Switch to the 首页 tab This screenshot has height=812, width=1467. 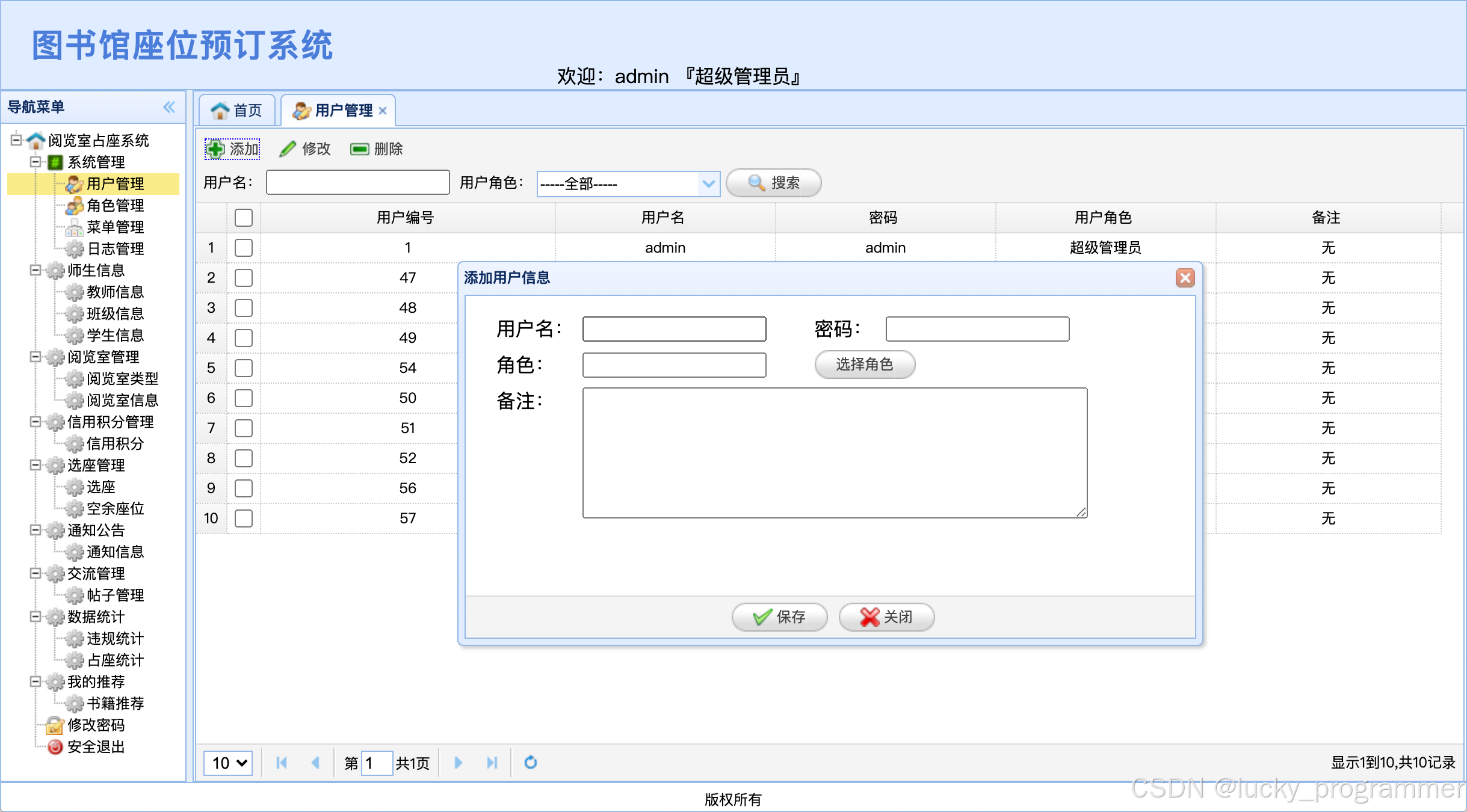click(237, 111)
